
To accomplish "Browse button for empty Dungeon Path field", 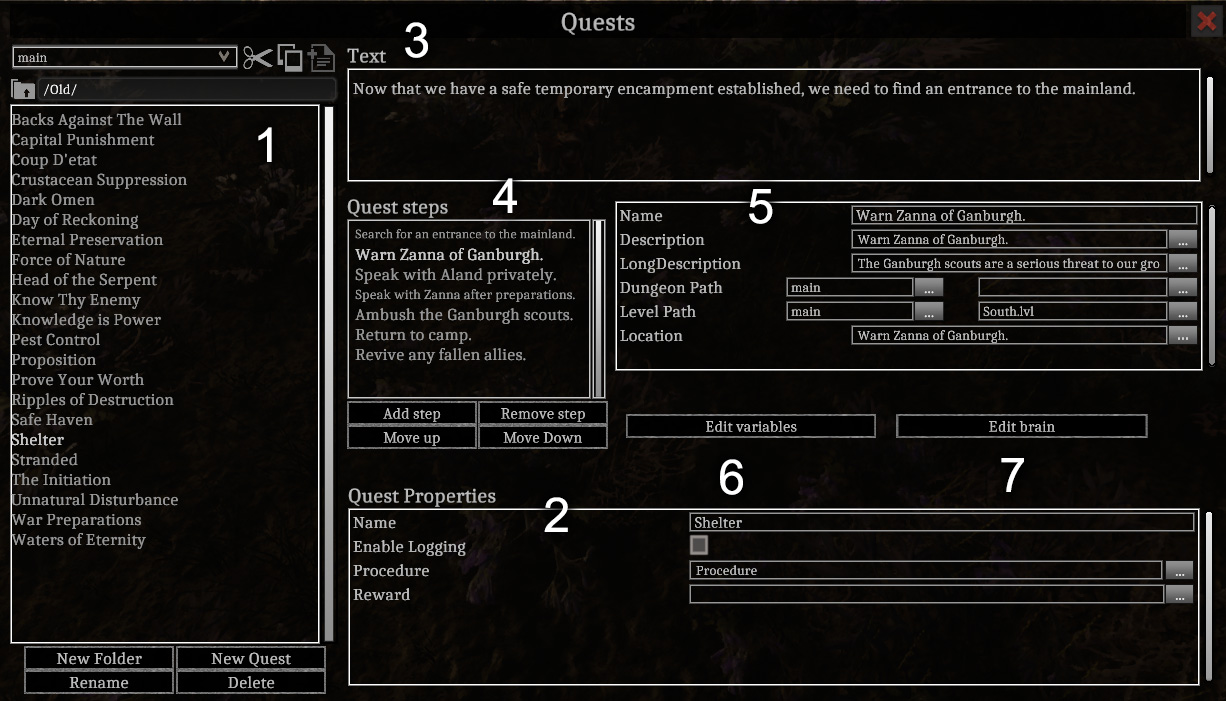I will [x=1182, y=288].
